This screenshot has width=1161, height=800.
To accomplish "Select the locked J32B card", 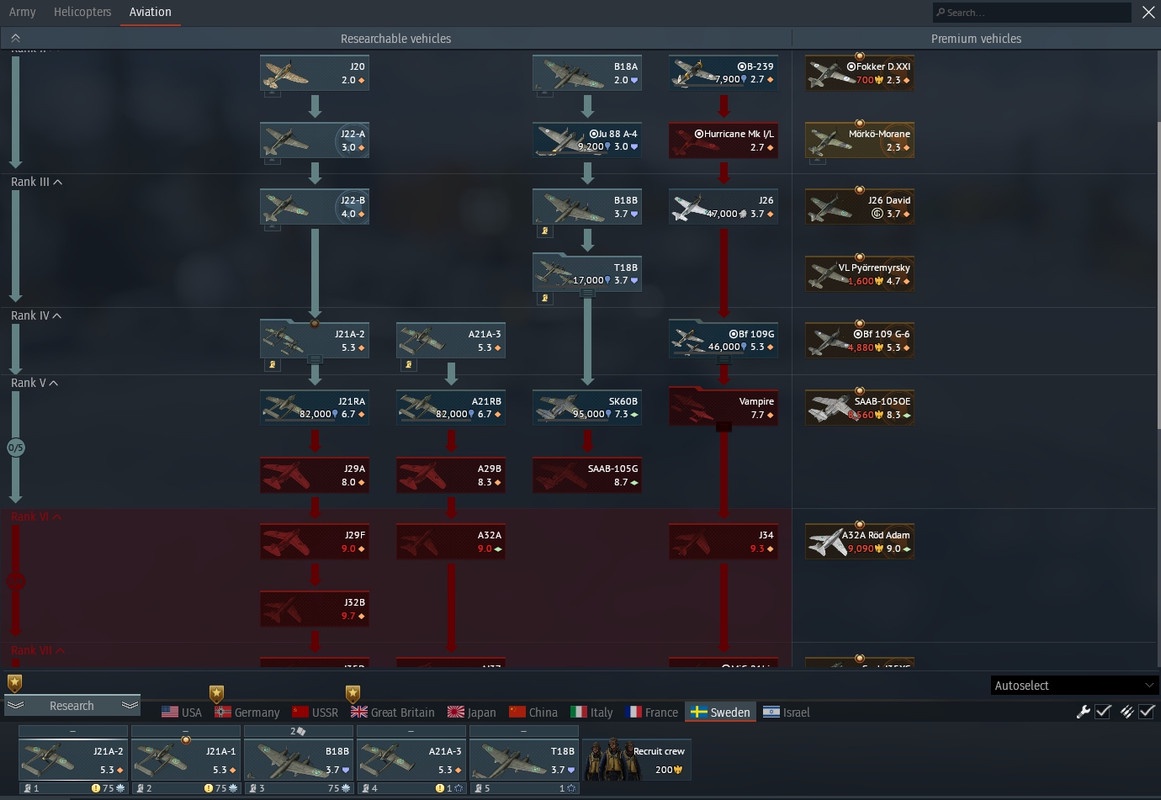I will [x=315, y=608].
